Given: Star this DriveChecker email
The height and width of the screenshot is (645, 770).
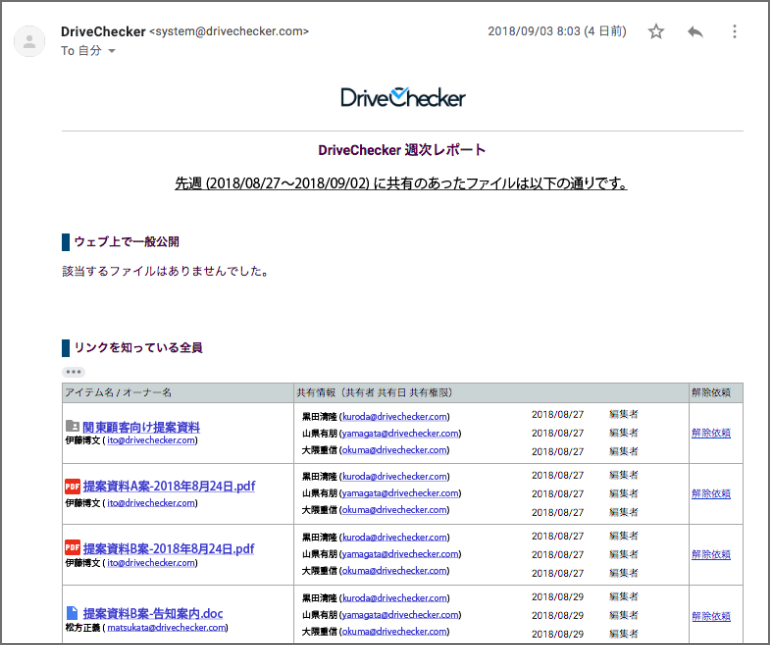Looking at the screenshot, I should click(656, 31).
